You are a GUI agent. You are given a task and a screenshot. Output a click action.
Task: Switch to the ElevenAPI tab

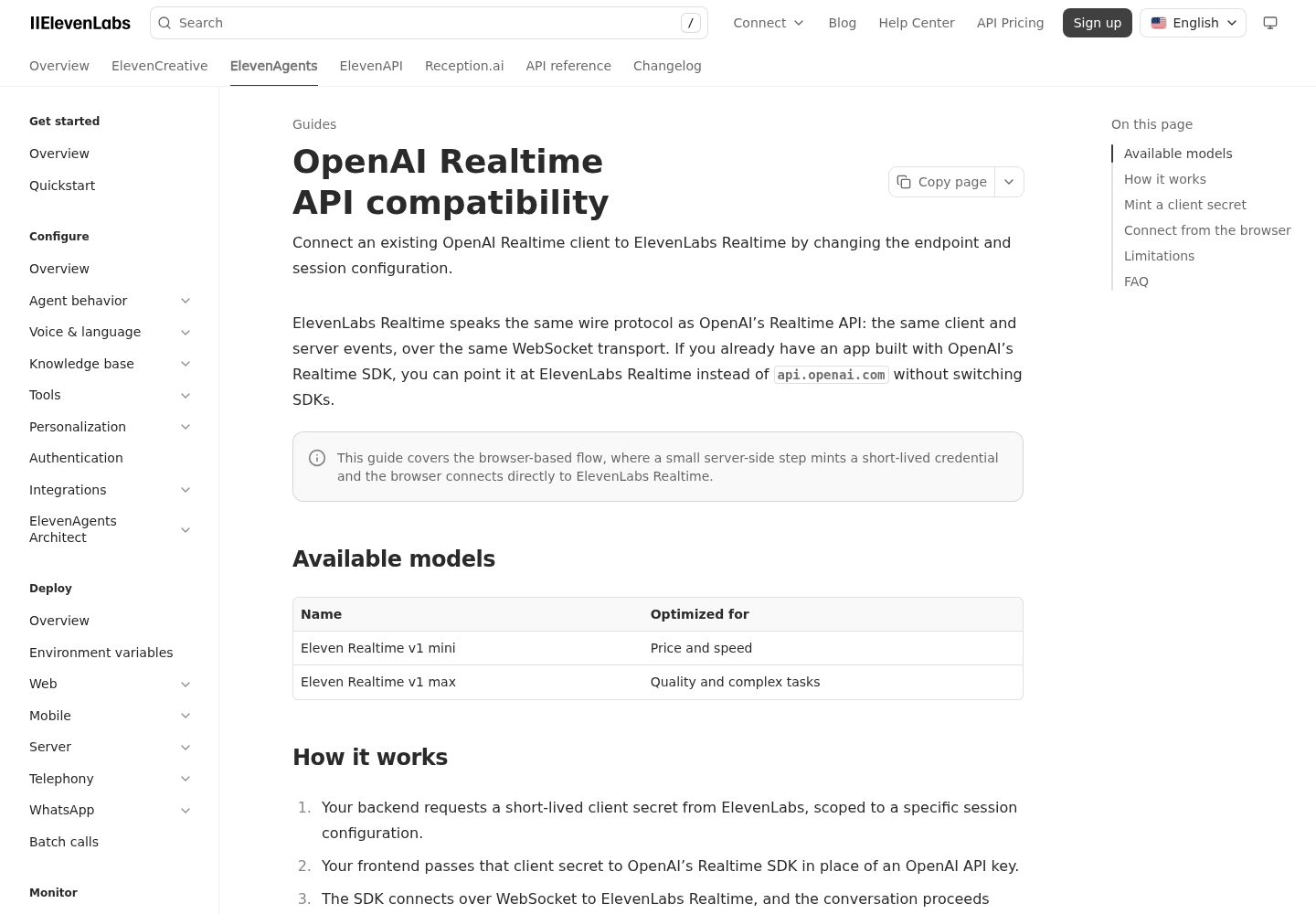[371, 66]
